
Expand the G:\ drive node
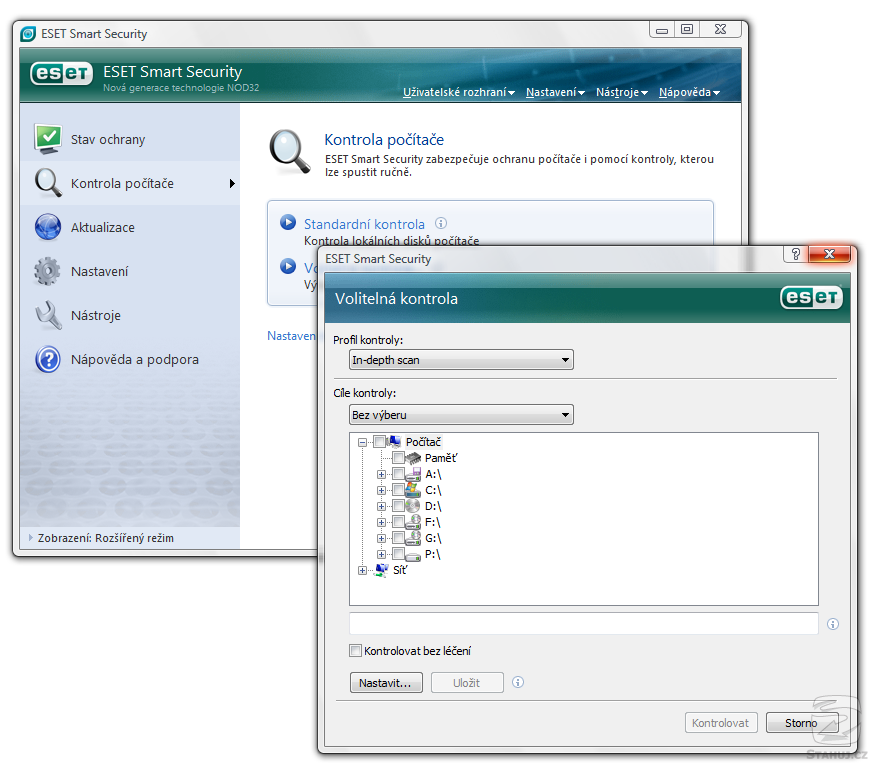coord(381,538)
